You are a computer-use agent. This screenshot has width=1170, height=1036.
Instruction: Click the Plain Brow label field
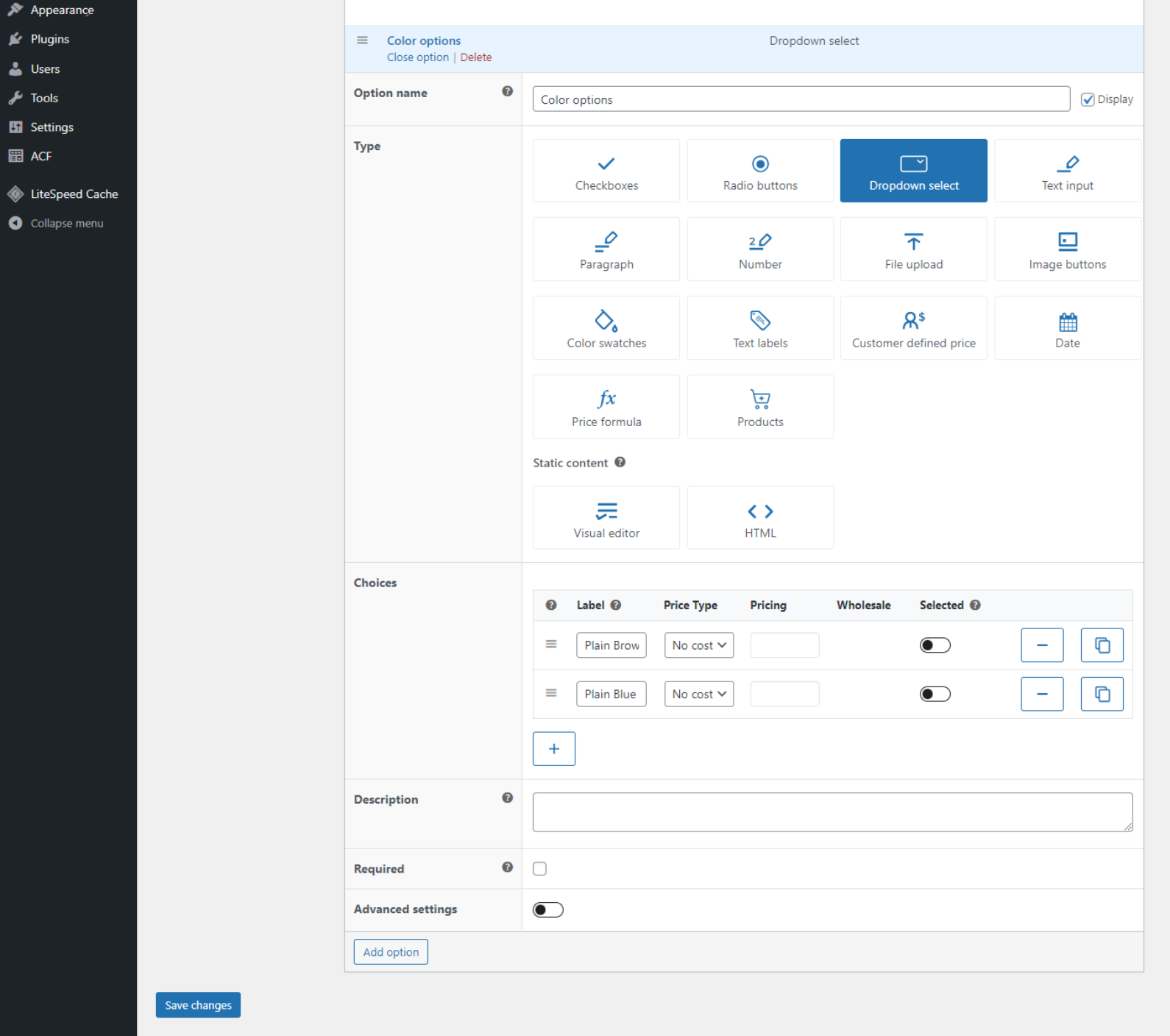tap(611, 645)
